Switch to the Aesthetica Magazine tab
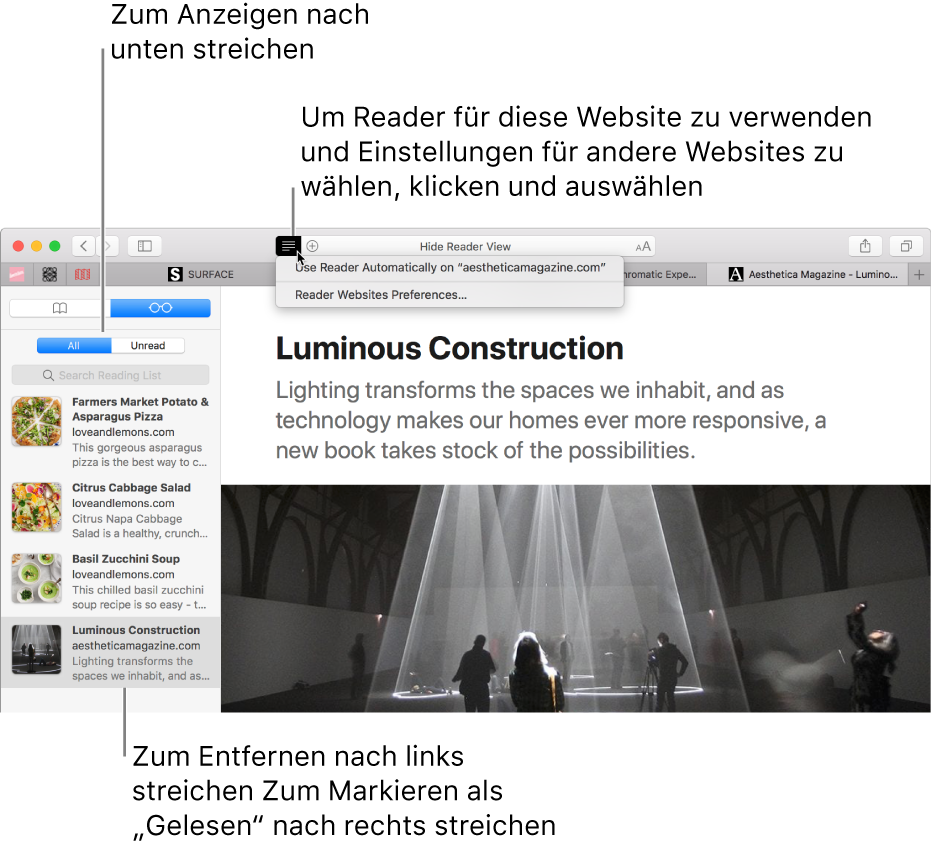 [x=808, y=274]
